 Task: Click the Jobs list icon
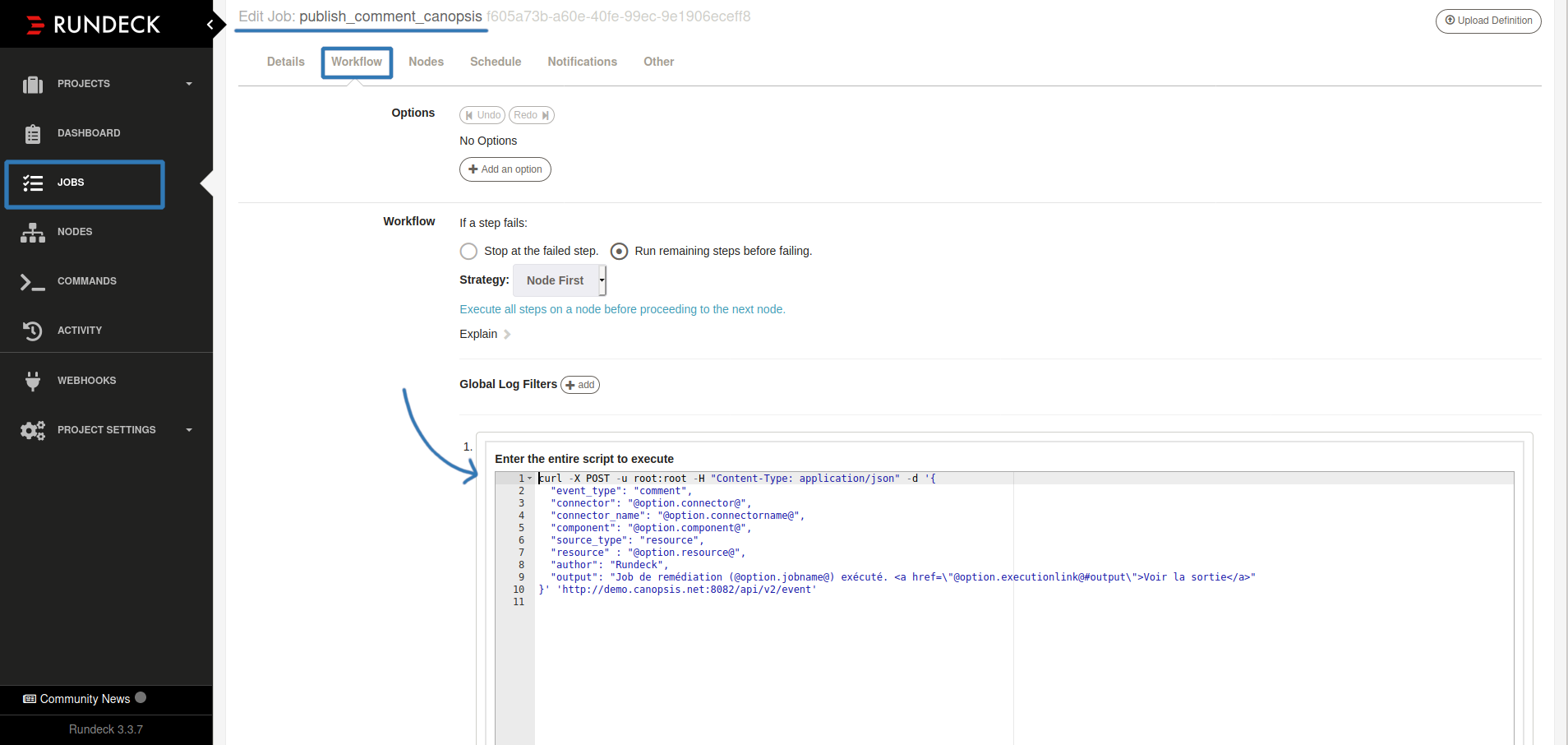(33, 183)
